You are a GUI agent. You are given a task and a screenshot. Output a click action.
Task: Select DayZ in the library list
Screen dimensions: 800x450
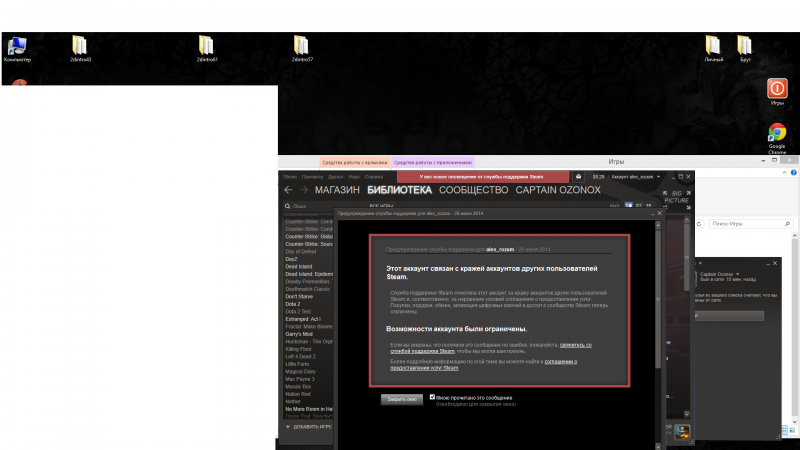pyautogui.click(x=291, y=259)
